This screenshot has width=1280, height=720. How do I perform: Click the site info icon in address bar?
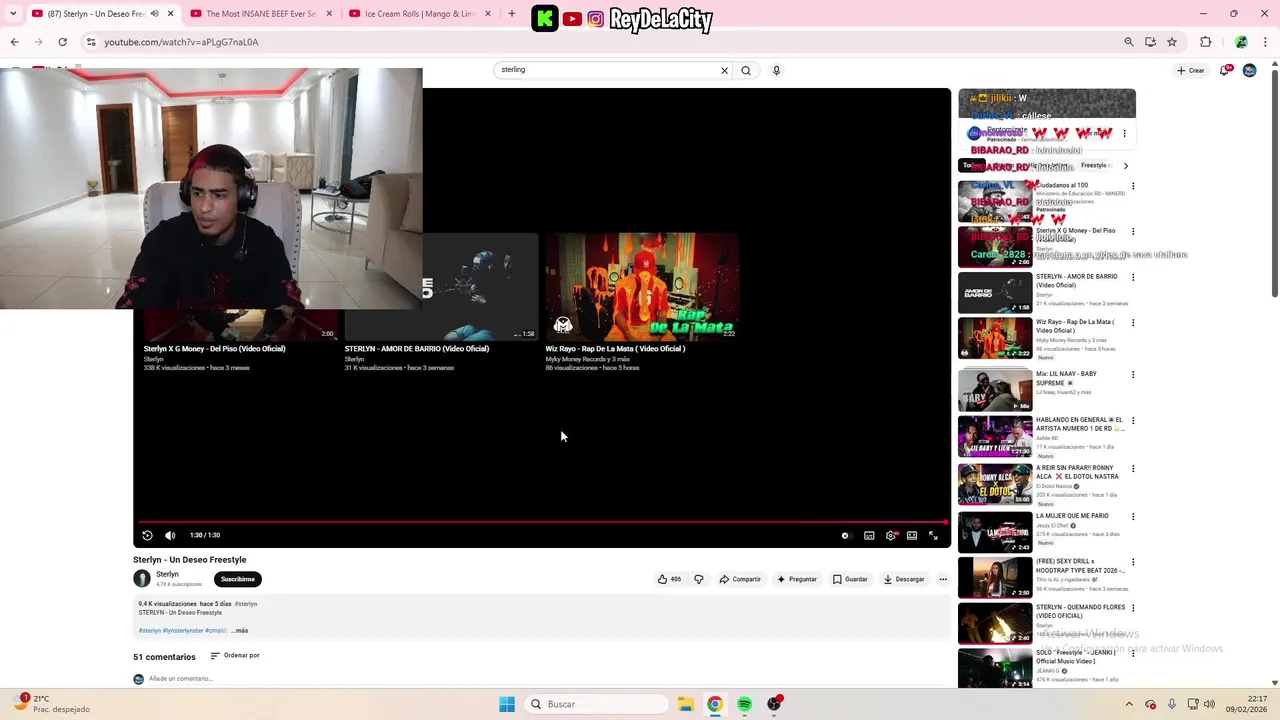pos(91,42)
